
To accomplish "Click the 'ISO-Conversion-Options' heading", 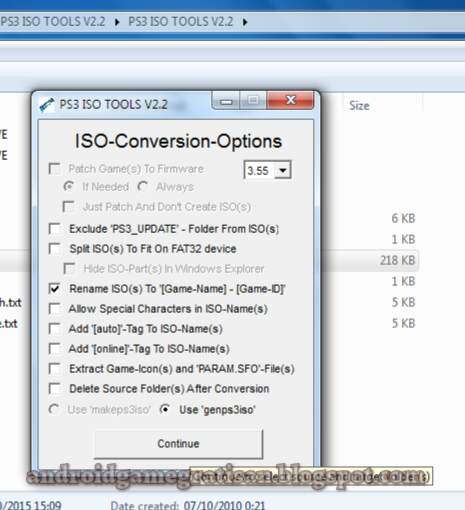I will click(x=178, y=141).
